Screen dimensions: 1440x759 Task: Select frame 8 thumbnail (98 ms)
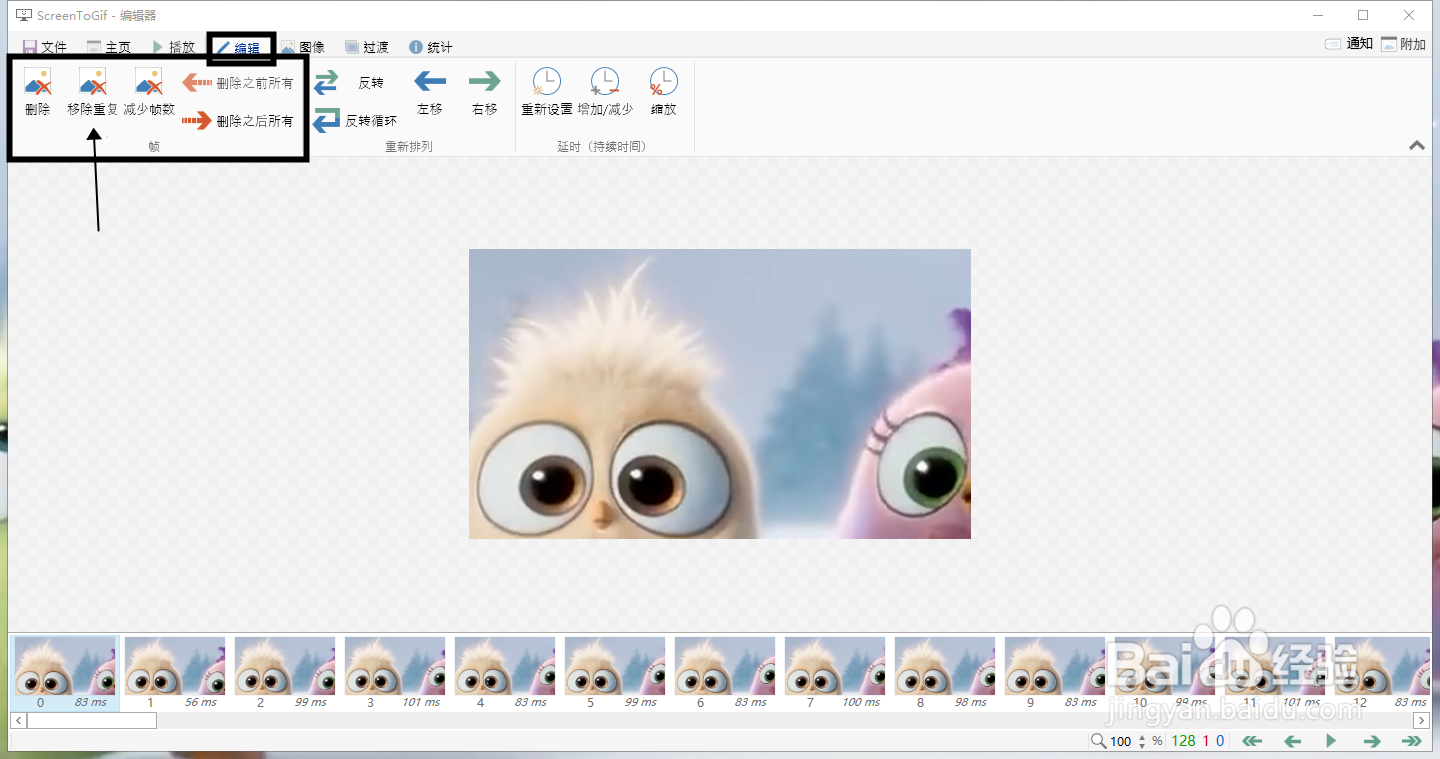tap(945, 673)
